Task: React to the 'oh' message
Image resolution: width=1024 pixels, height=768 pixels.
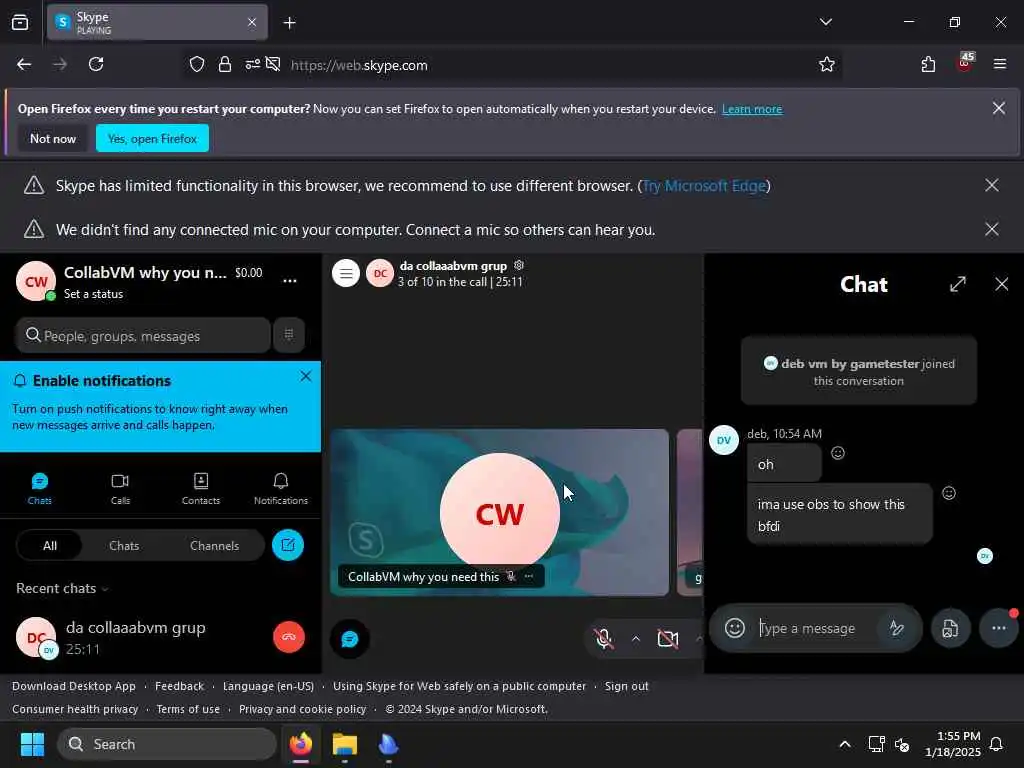Action: pos(838,453)
